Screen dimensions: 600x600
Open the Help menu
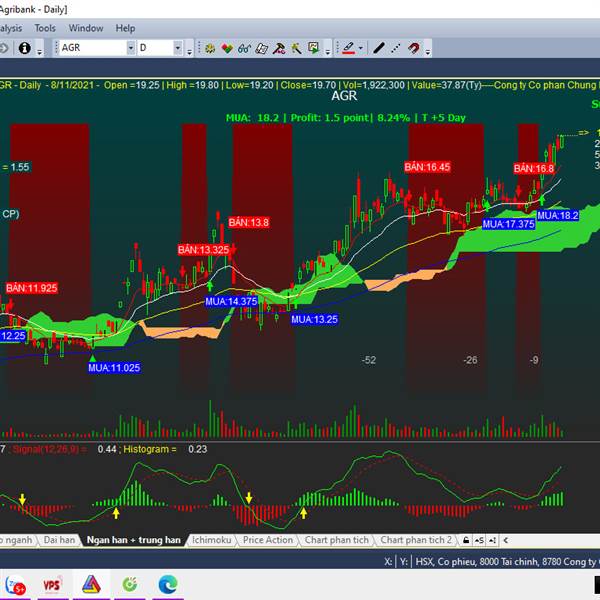tap(126, 28)
